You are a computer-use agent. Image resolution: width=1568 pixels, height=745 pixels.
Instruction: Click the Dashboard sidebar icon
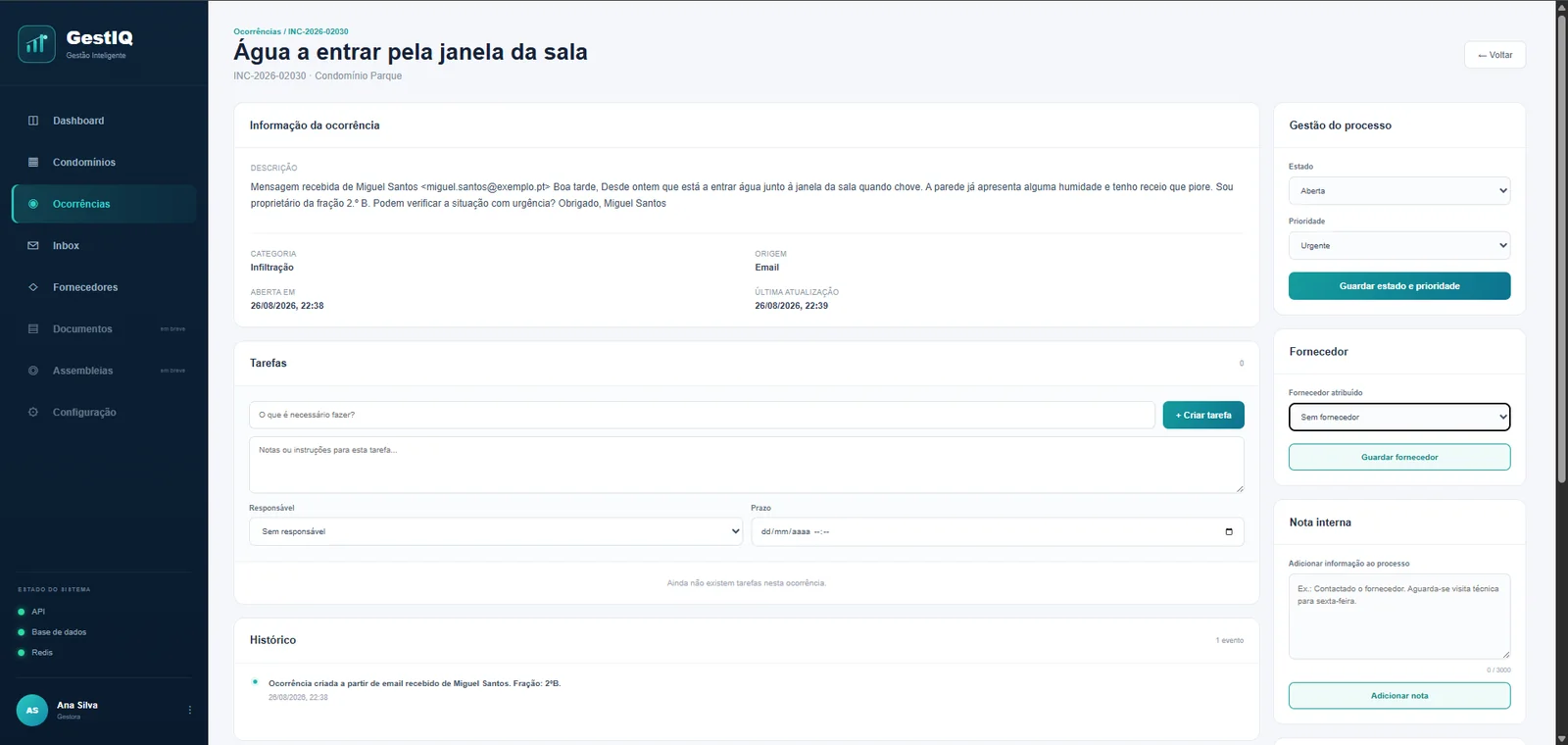pos(33,121)
